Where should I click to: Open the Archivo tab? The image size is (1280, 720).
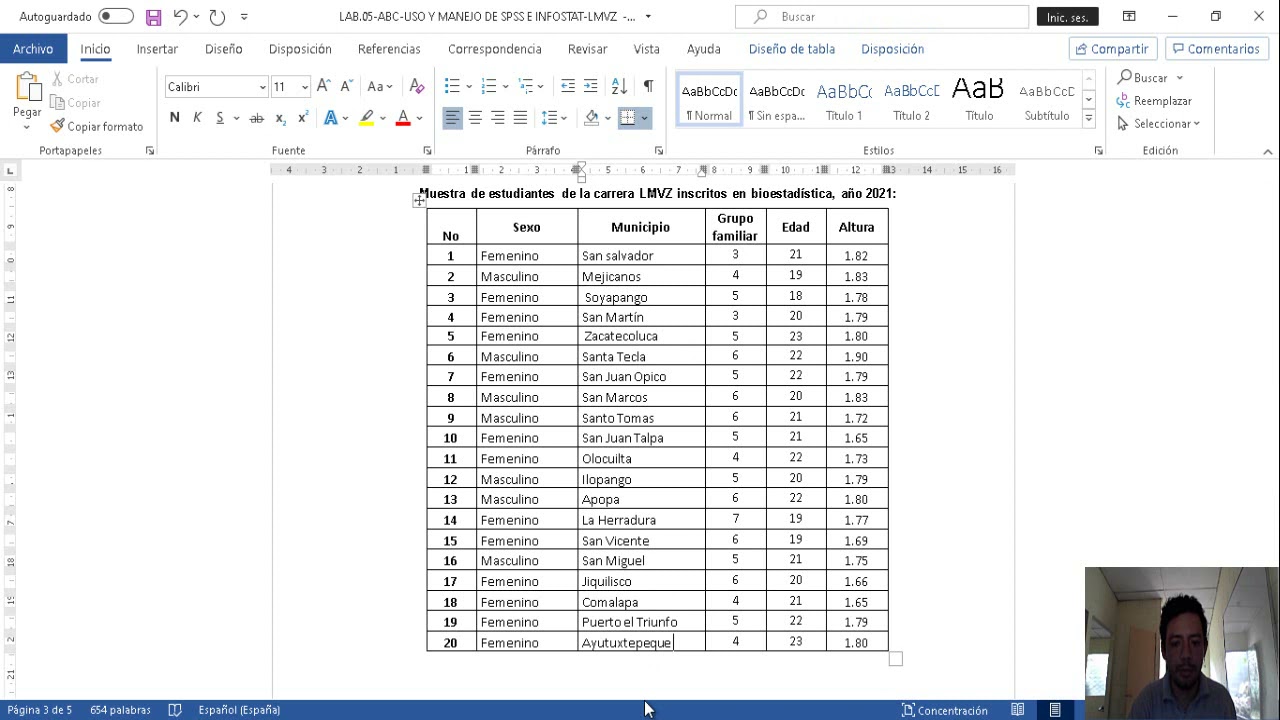coord(33,49)
